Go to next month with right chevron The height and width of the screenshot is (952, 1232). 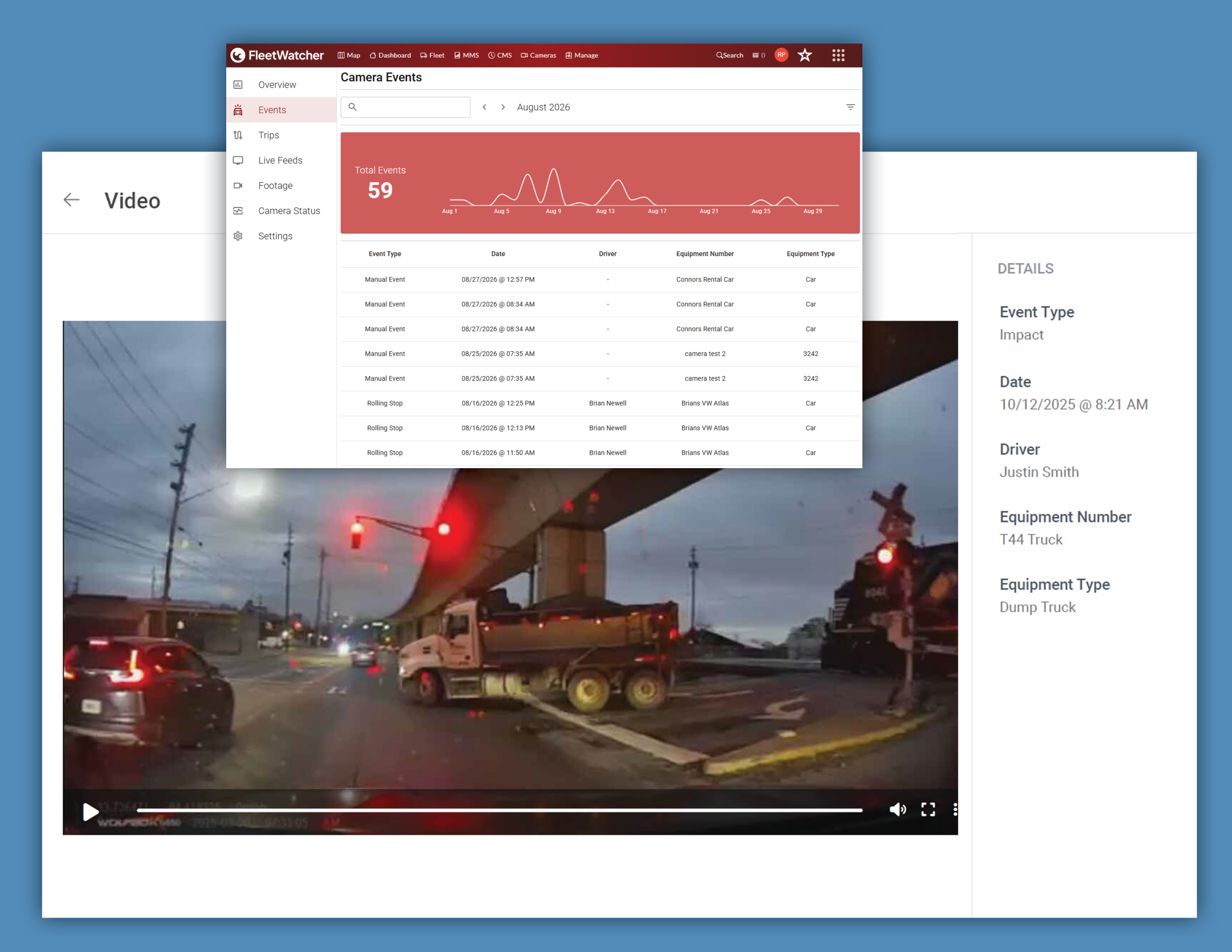[x=503, y=107]
